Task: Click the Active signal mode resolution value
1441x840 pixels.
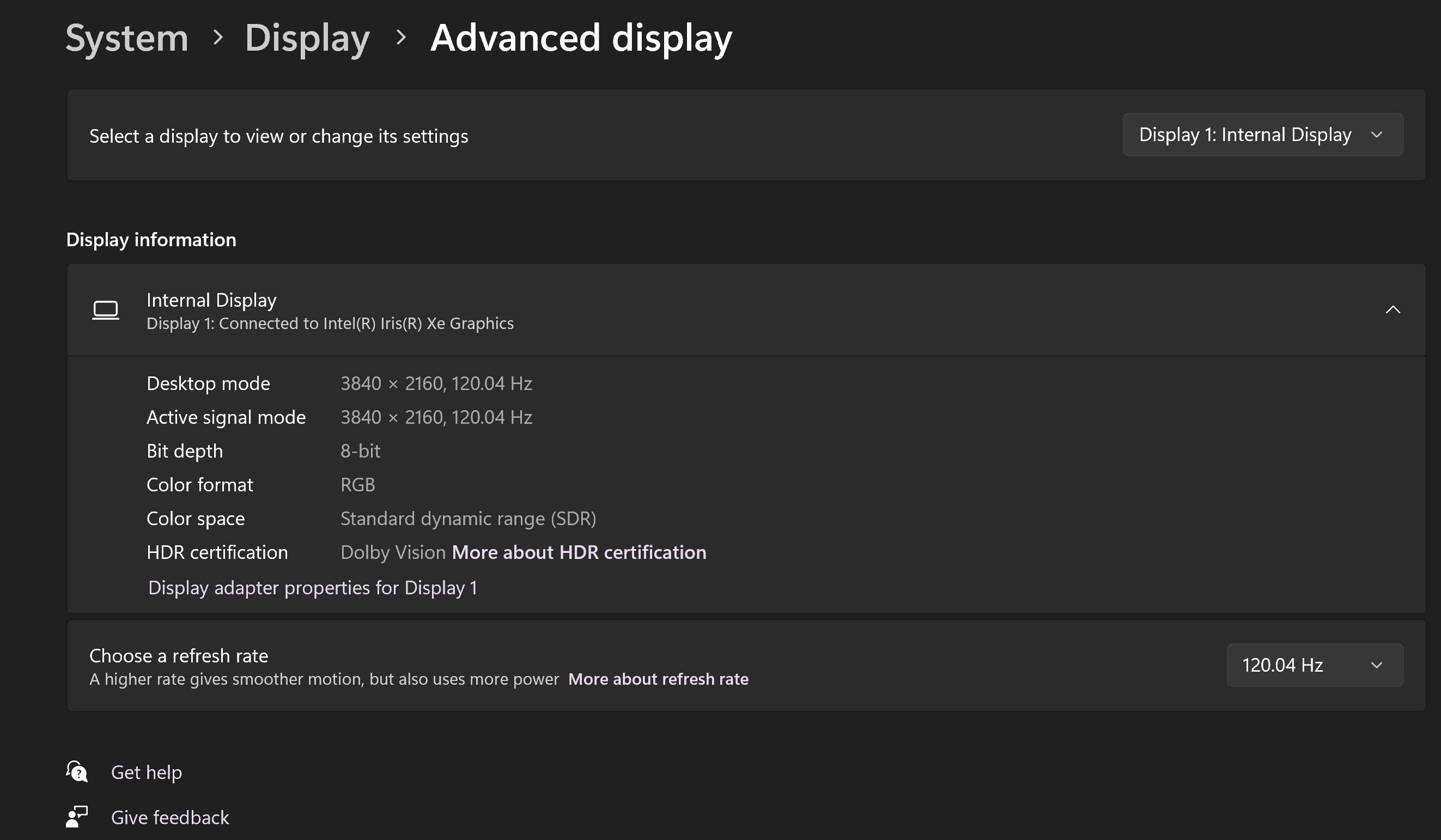Action: tap(436, 417)
